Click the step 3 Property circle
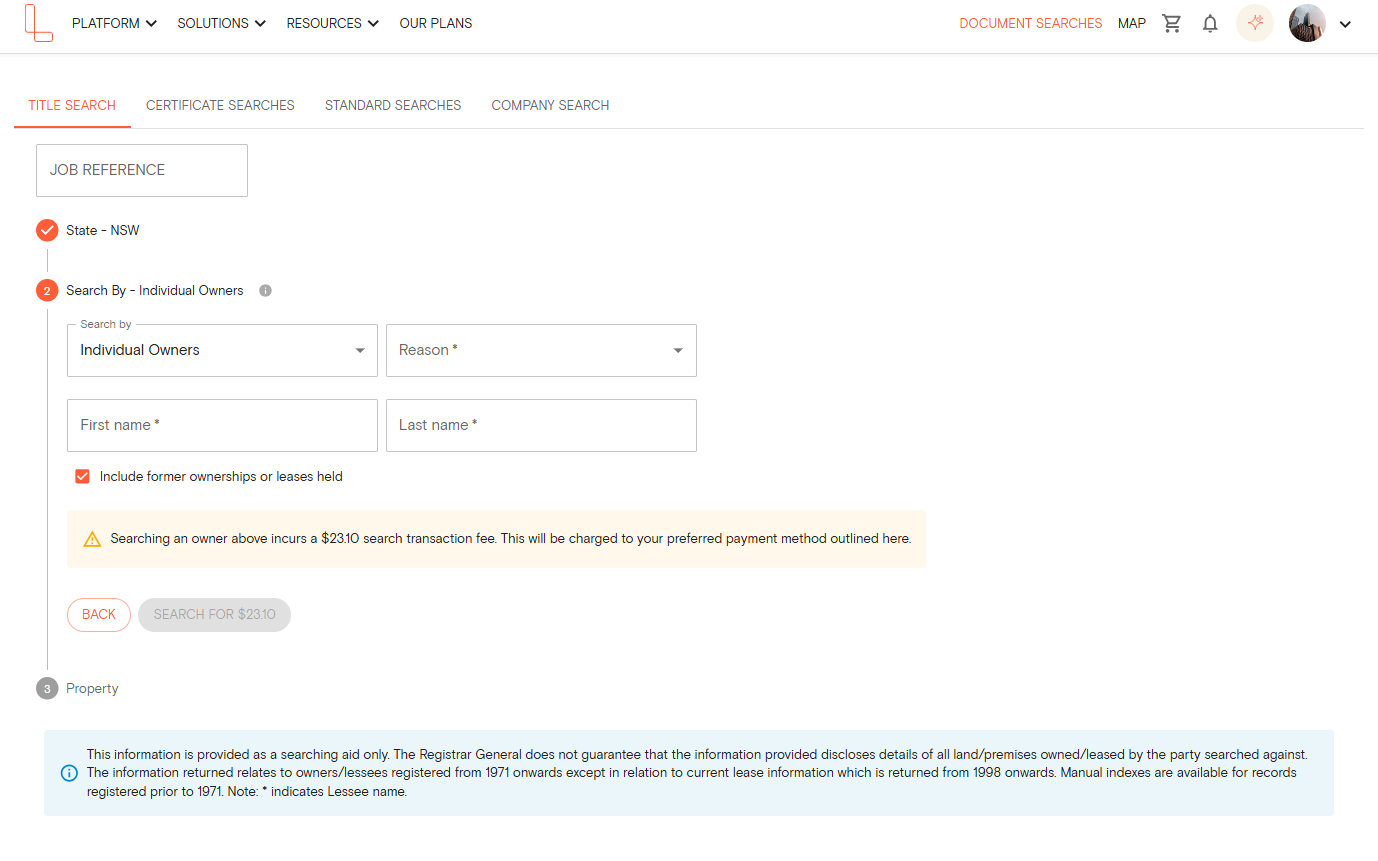 click(x=47, y=689)
